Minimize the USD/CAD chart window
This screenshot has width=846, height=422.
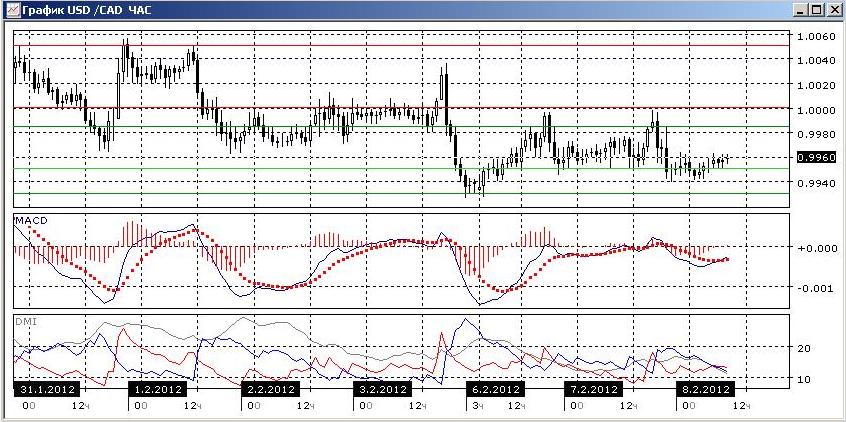801,10
